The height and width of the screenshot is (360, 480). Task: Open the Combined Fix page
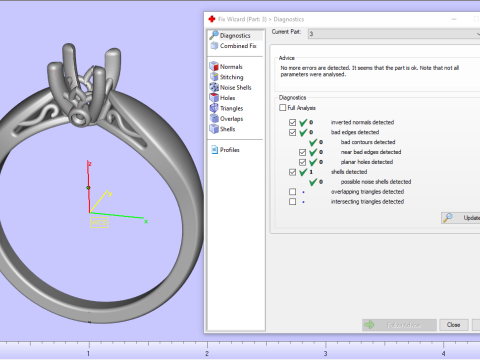point(238,46)
